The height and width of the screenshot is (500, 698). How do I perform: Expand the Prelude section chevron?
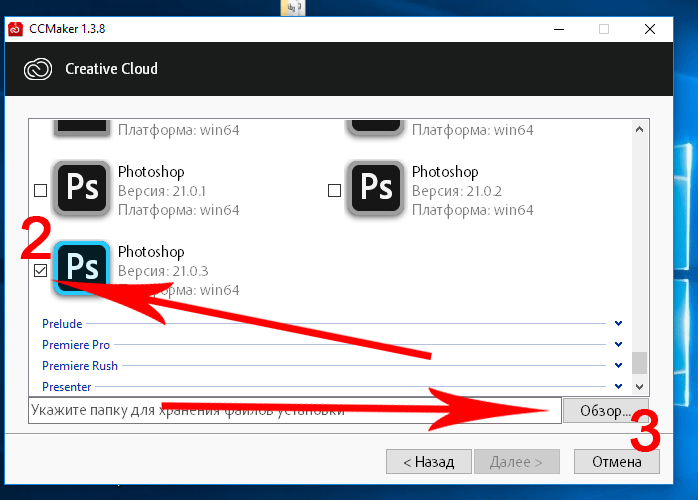pyautogui.click(x=618, y=323)
